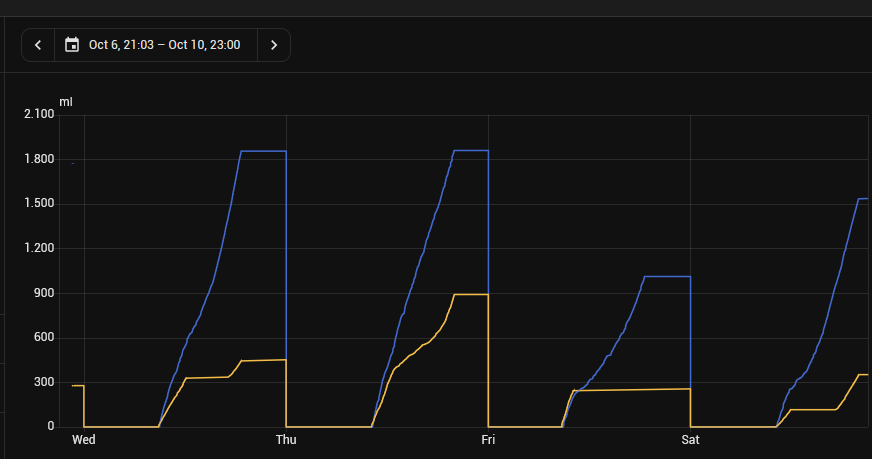Go to the next date range
Screen dimensions: 872x459
click(x=274, y=45)
